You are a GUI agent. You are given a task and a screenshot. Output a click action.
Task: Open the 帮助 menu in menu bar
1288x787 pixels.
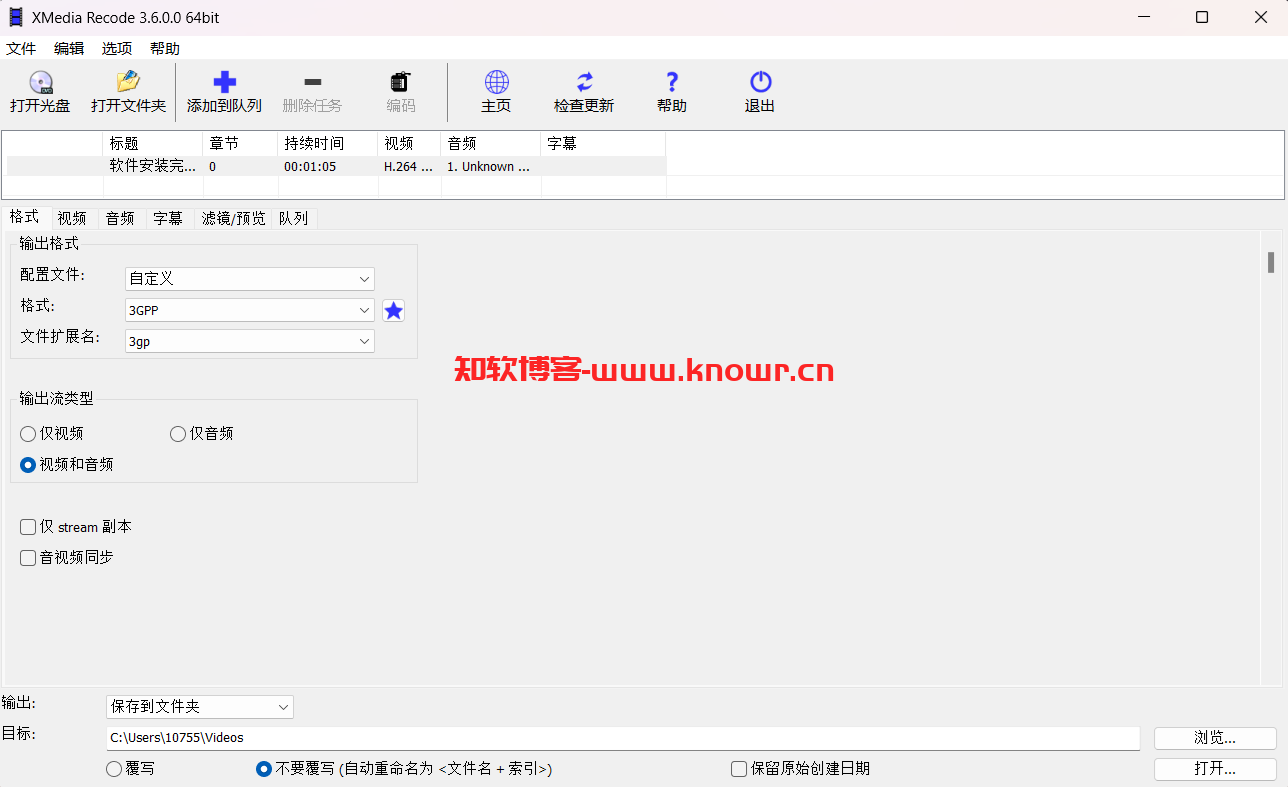tap(165, 48)
